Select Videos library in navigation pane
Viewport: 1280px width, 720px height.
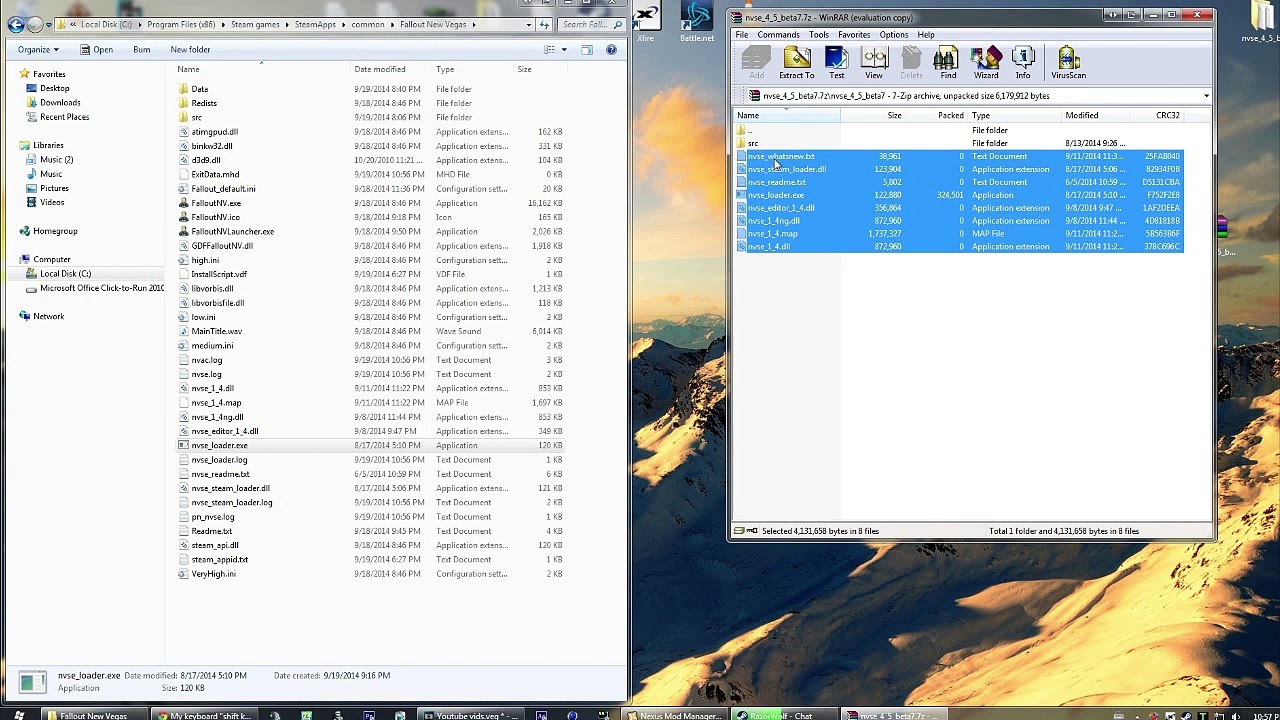click(52, 202)
